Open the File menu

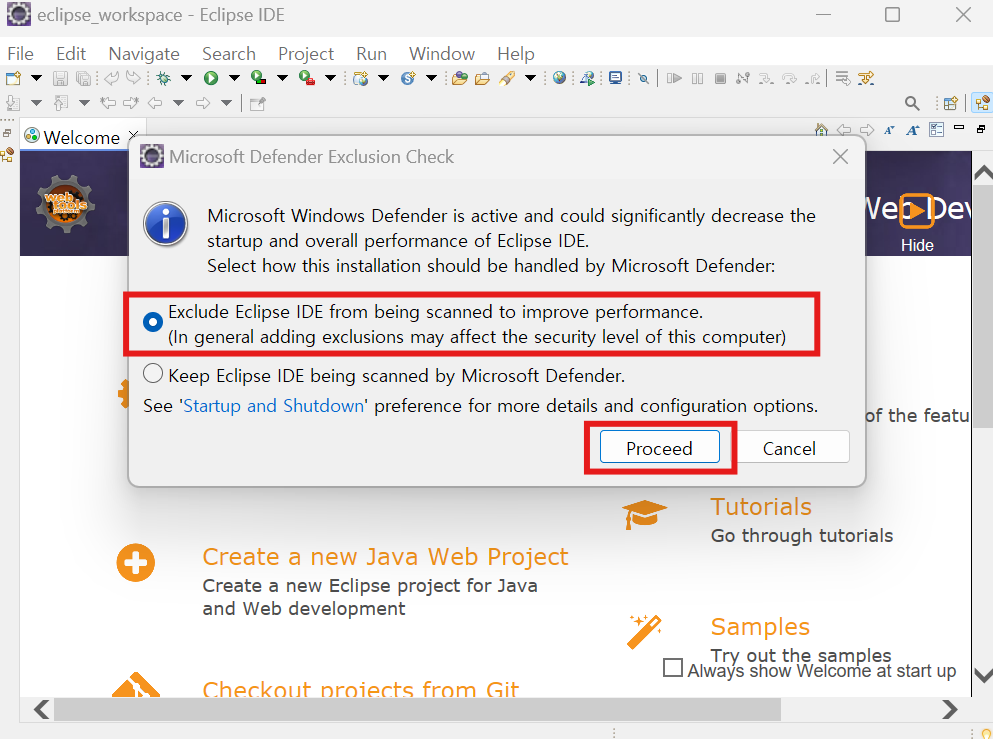20,54
